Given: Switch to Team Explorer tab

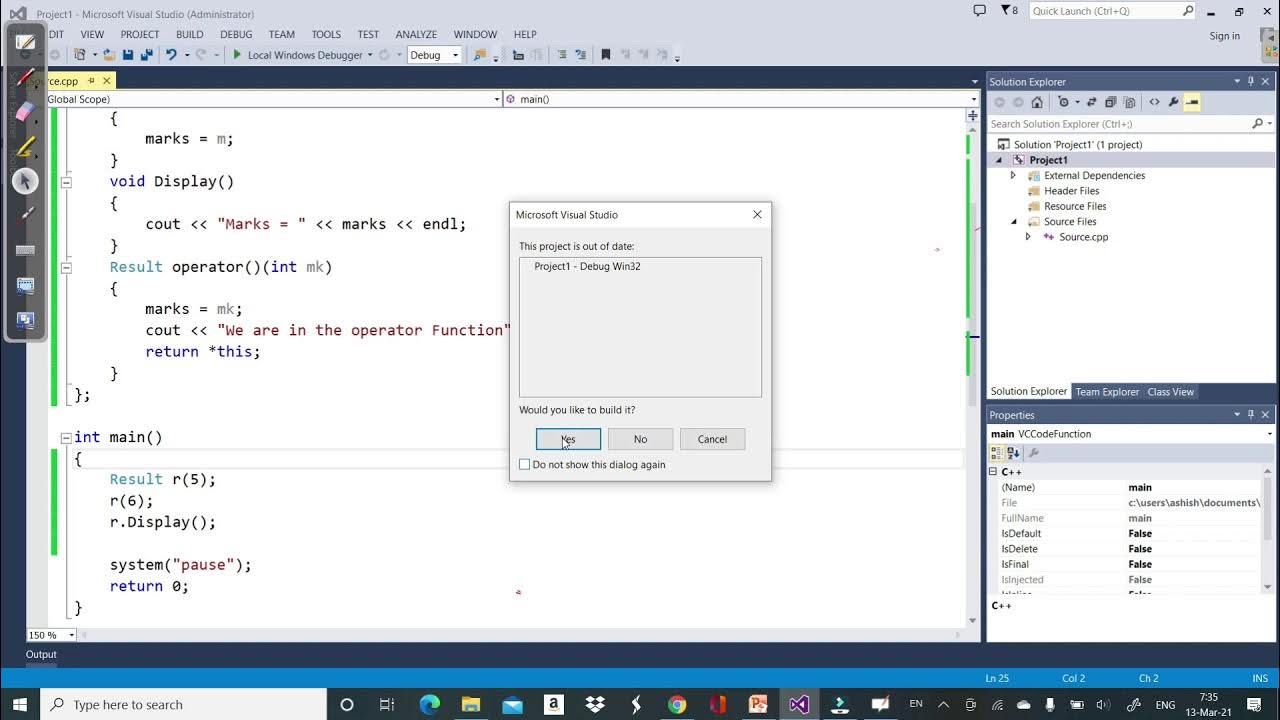Looking at the screenshot, I should pos(1107,392).
